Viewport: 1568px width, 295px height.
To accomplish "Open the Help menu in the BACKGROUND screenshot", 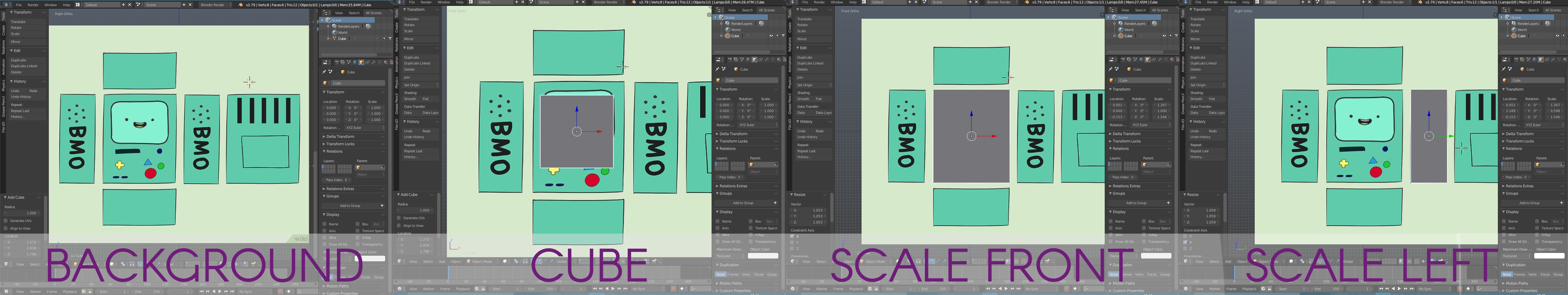I will click(x=67, y=5).
